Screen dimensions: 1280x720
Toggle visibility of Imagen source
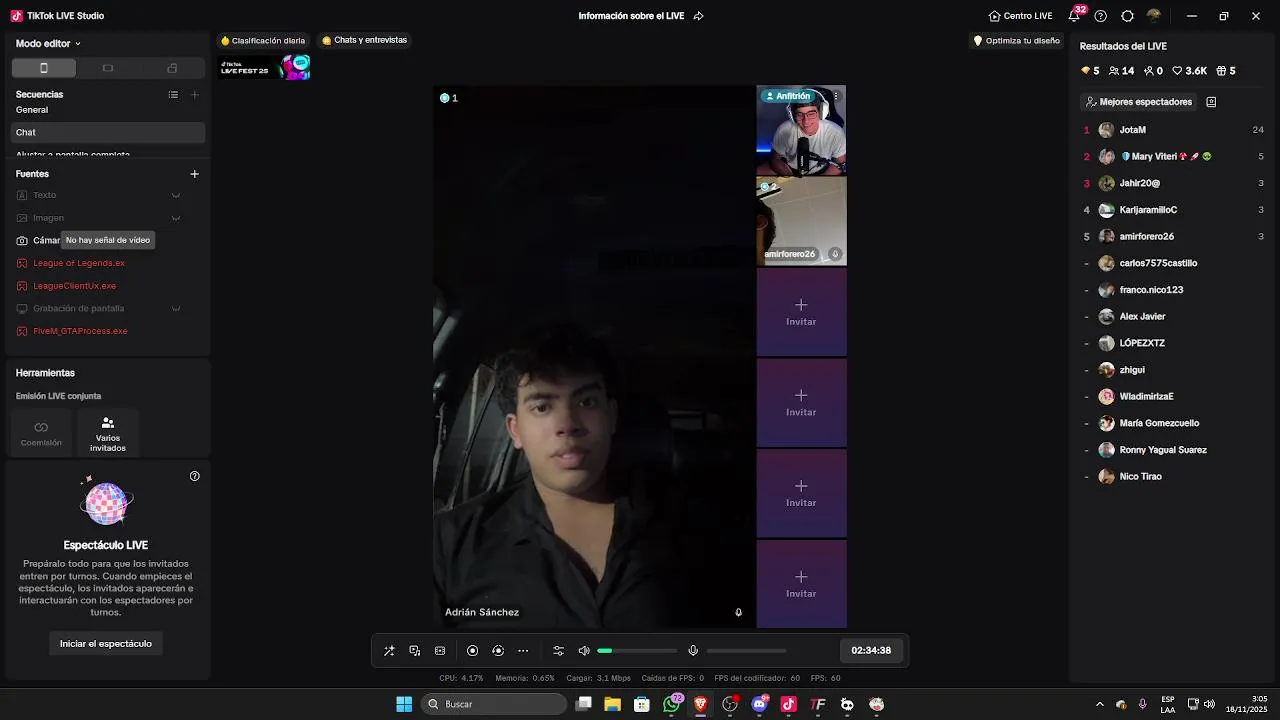coord(176,218)
